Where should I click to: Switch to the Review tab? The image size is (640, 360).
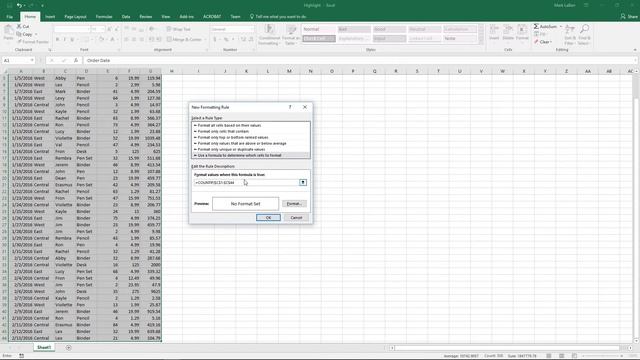click(x=145, y=17)
